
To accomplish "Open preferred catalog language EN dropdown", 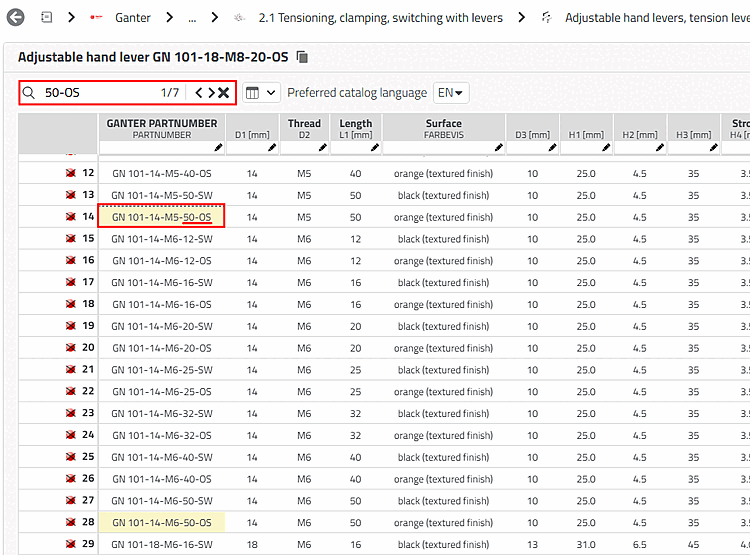I will [x=451, y=93].
